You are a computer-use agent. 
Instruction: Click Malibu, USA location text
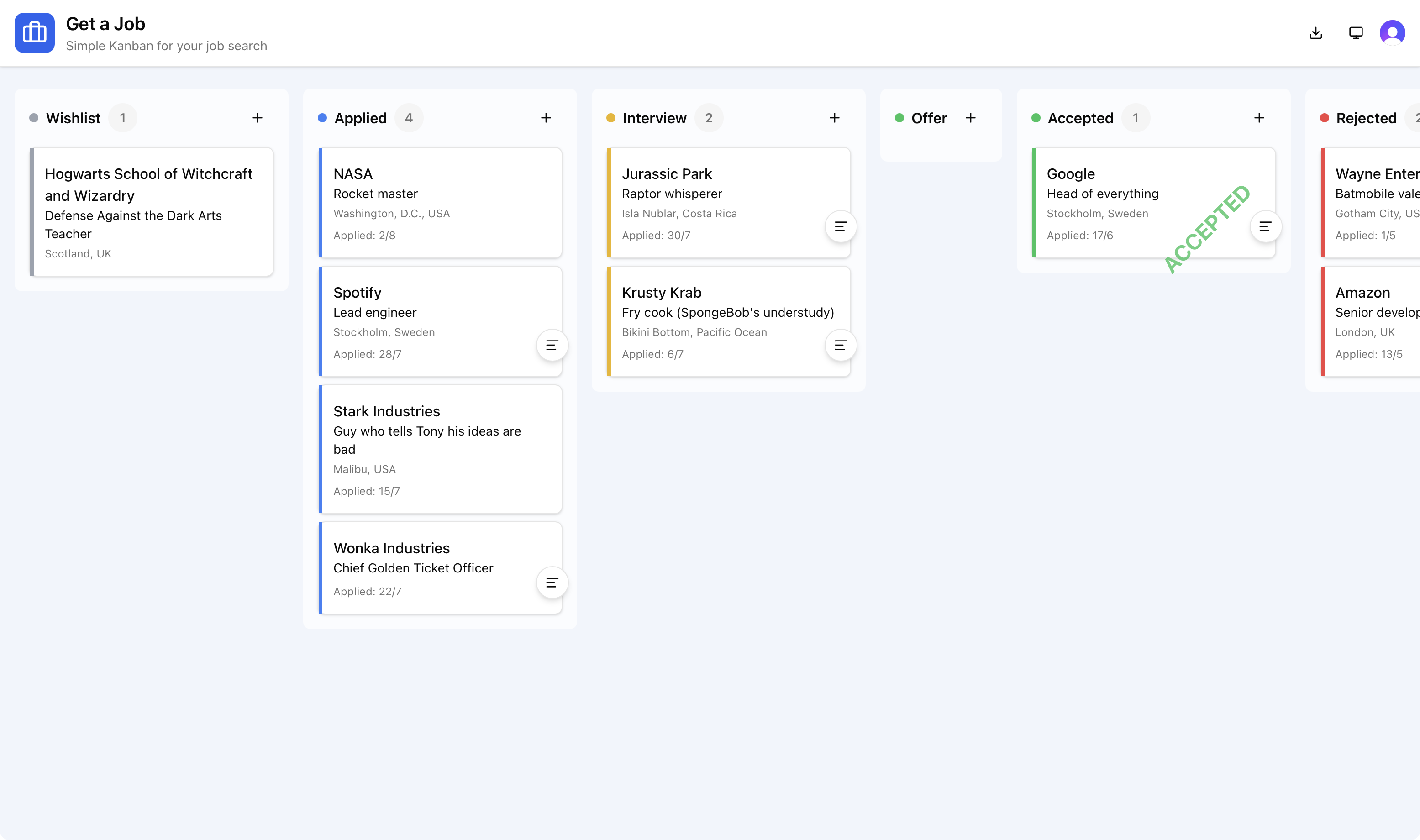tap(364, 469)
